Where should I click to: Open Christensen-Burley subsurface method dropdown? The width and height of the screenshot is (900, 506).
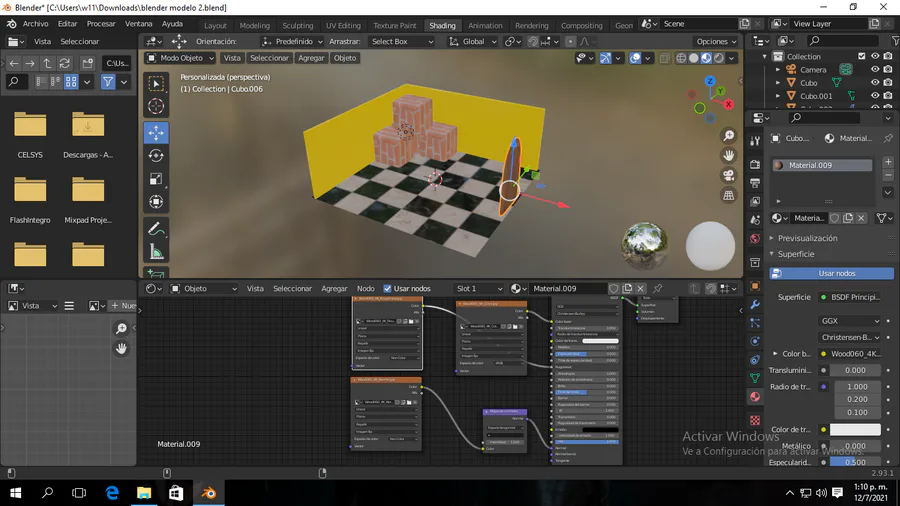pyautogui.click(x=849, y=337)
